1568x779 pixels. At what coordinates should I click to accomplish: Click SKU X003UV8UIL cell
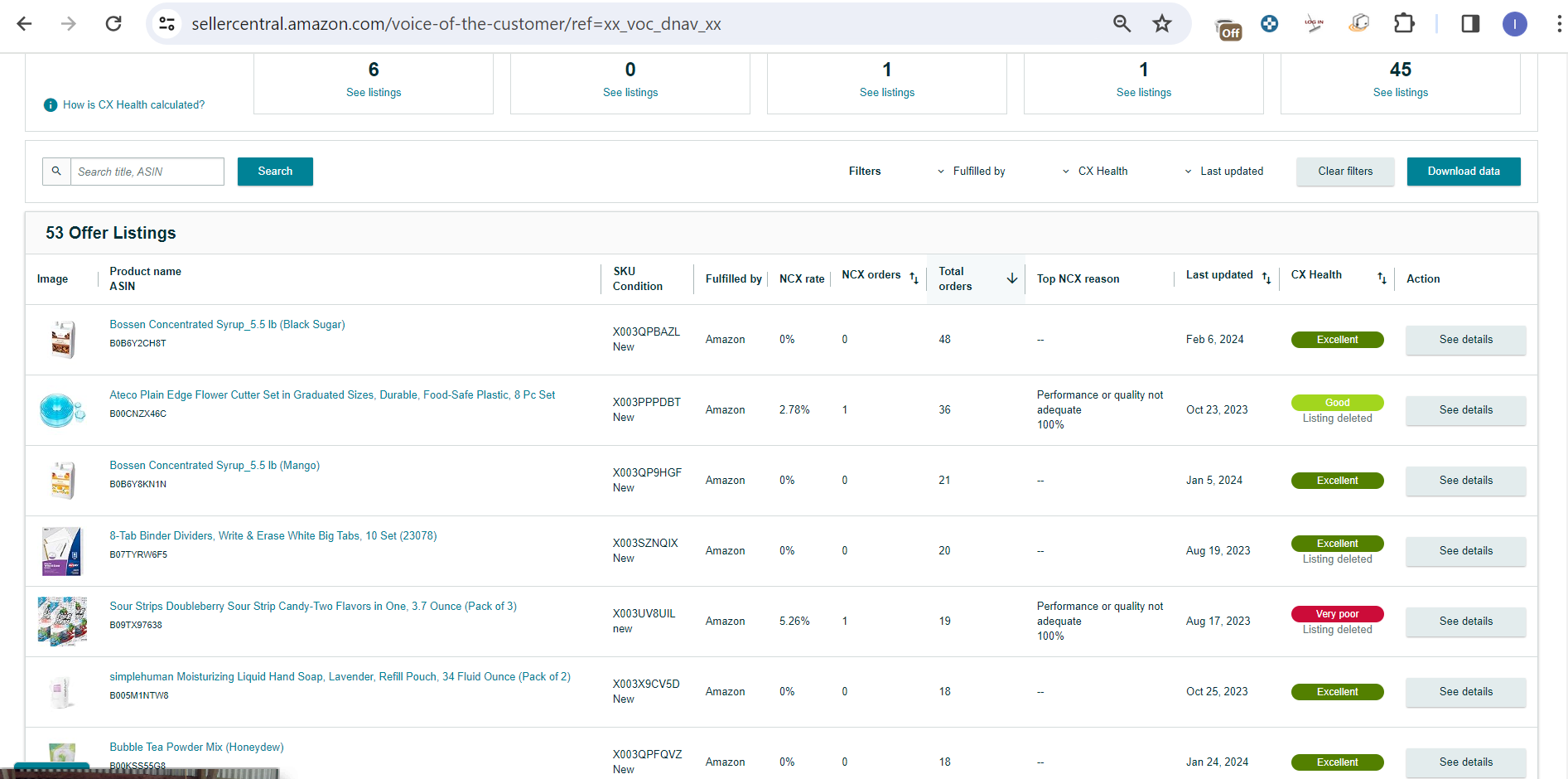[x=644, y=614]
